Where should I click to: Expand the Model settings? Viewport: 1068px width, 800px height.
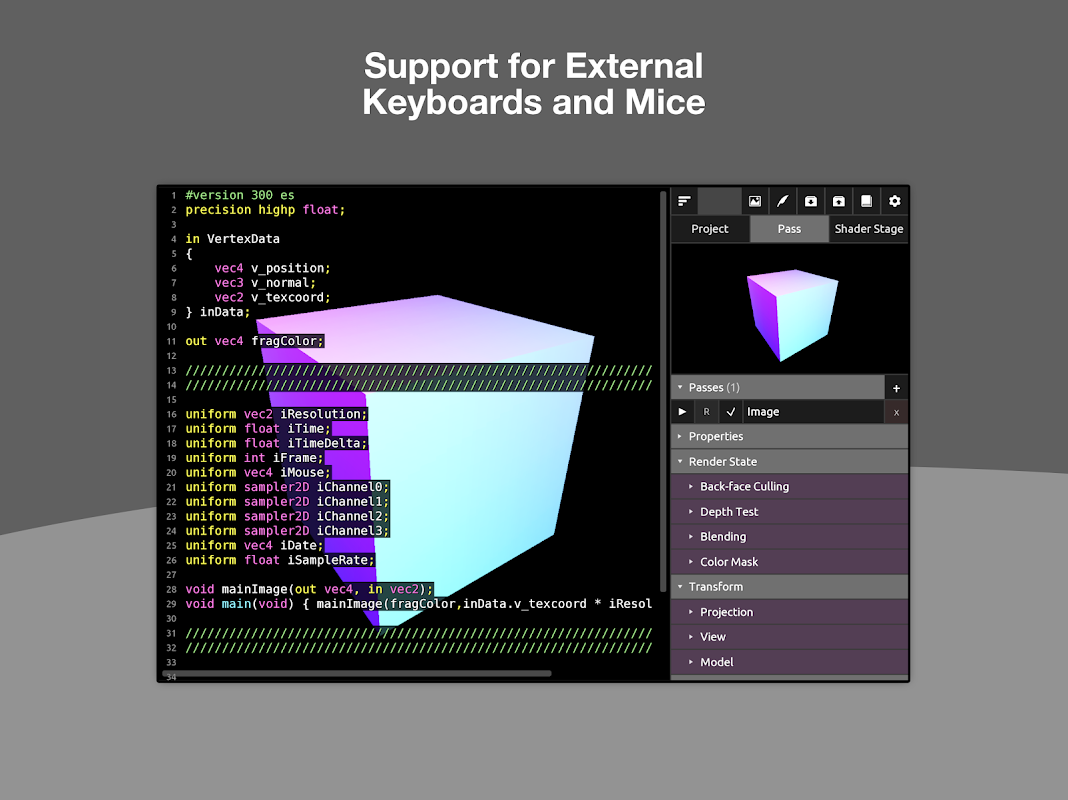(789, 662)
